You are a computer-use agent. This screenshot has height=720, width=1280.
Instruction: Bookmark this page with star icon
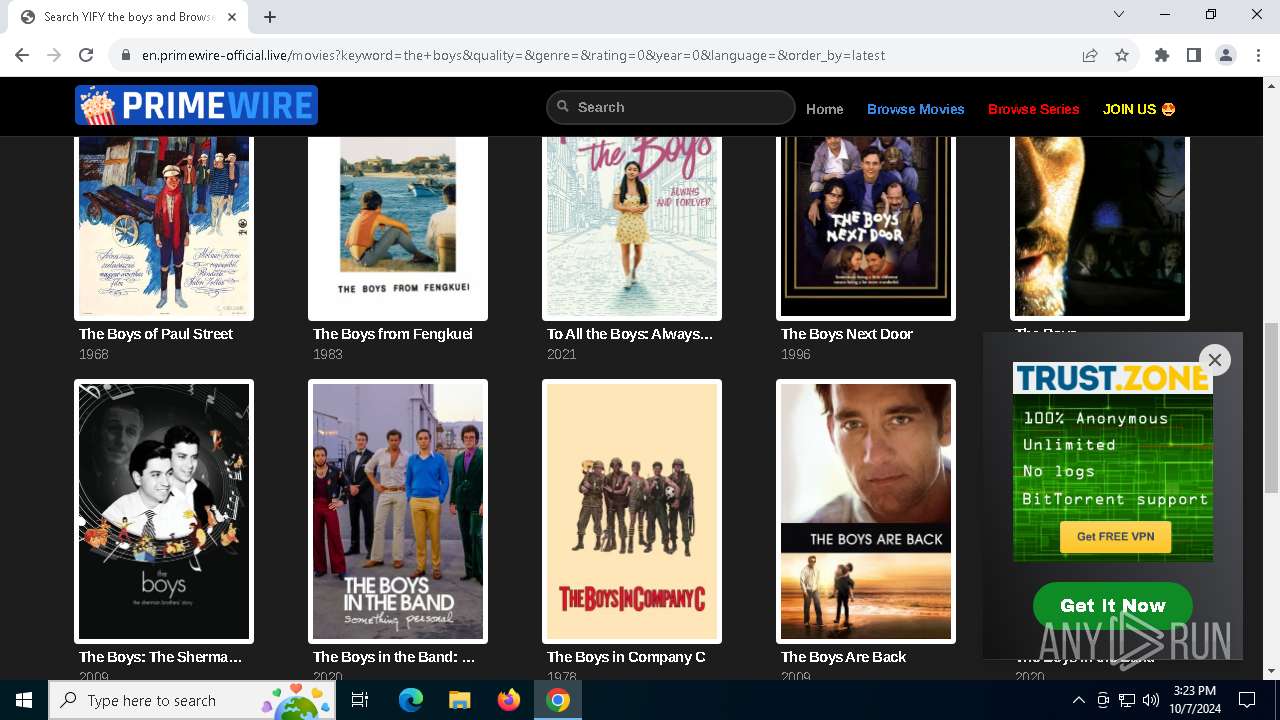(x=1122, y=55)
